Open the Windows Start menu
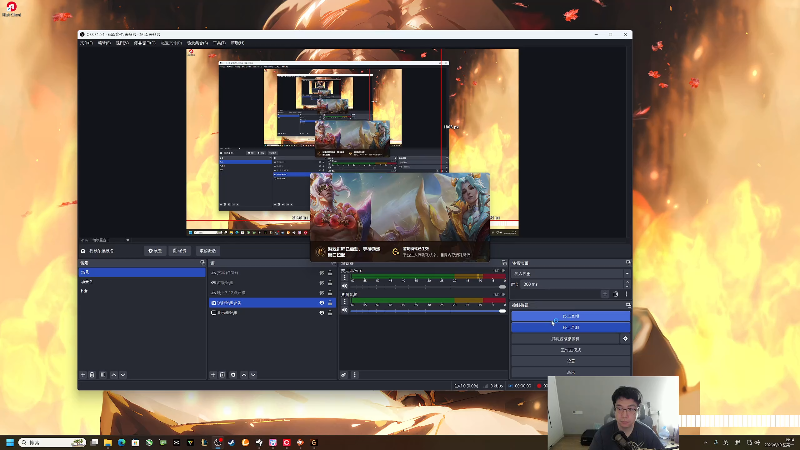 coord(10,442)
